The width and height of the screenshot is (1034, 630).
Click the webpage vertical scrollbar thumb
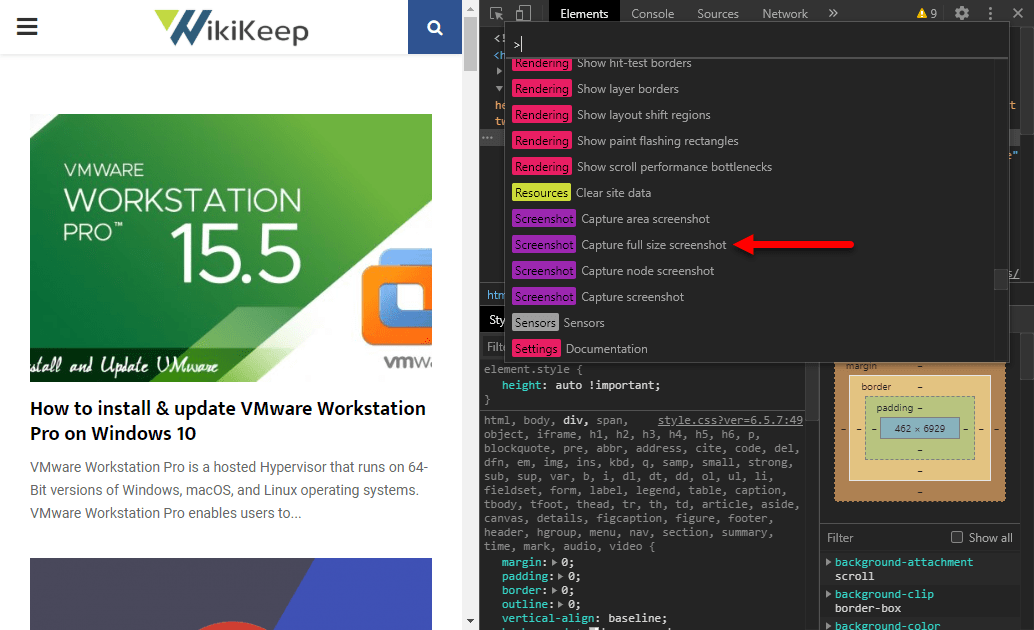[470, 44]
